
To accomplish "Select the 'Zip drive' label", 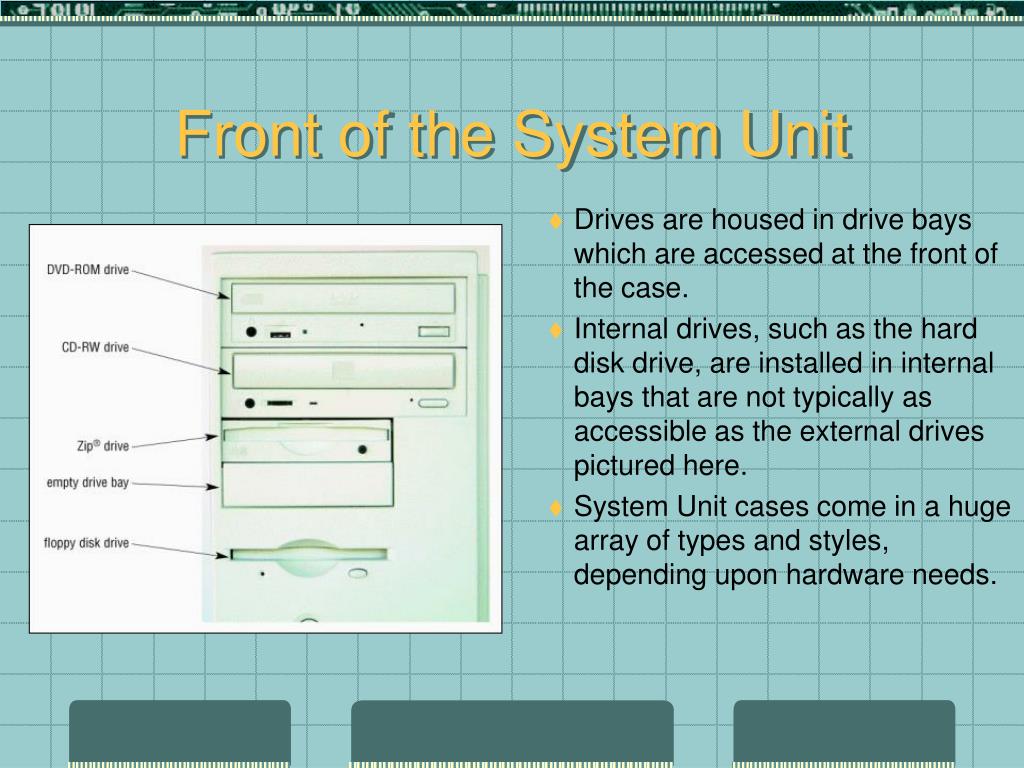I will click(103, 446).
